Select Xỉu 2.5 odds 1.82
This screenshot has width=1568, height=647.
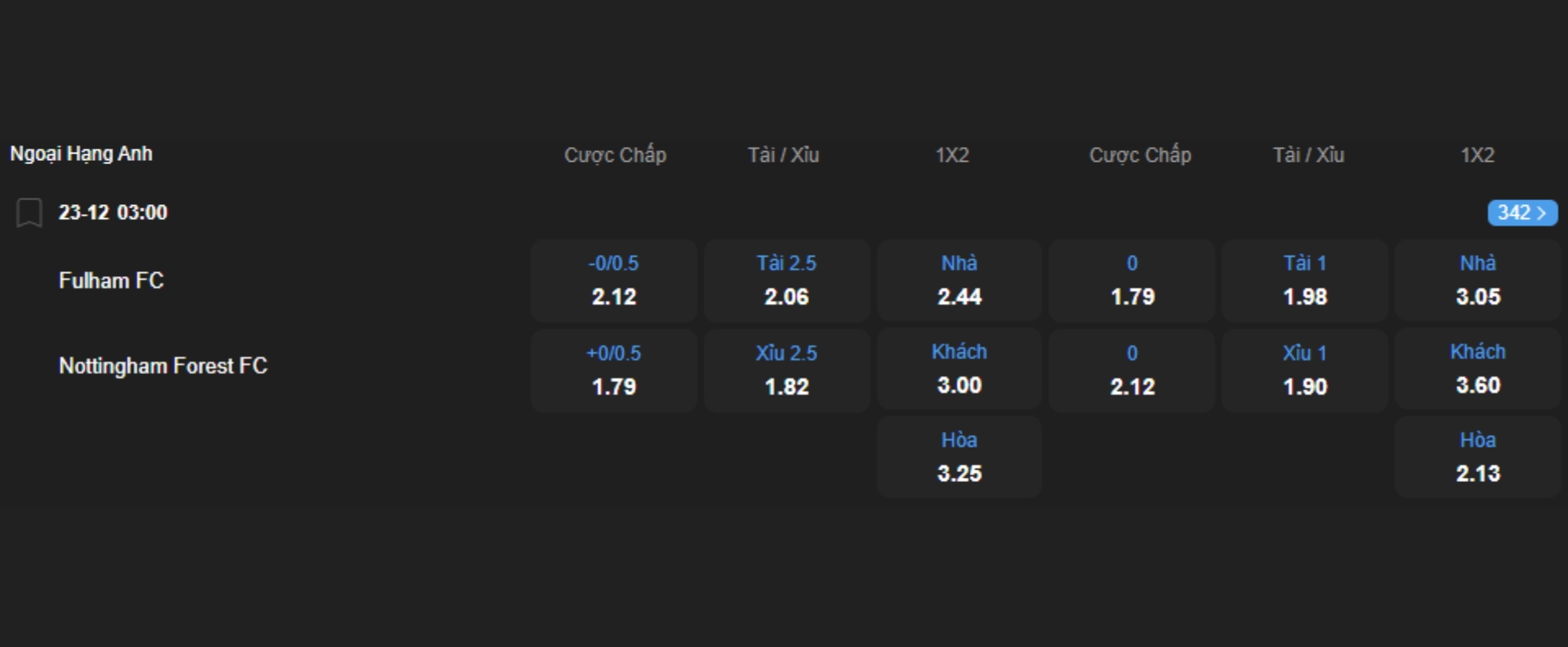point(786,370)
